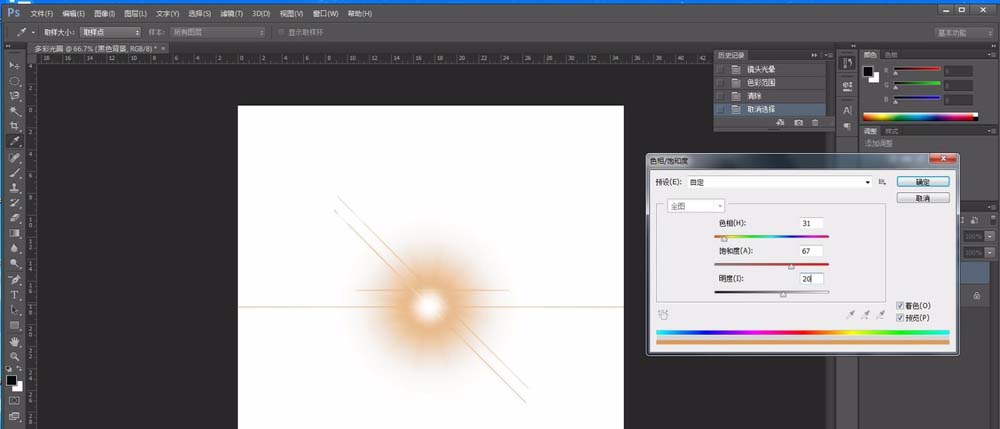The image size is (1000, 429).
Task: Open the 图像(I) menu
Action: [x=104, y=15]
